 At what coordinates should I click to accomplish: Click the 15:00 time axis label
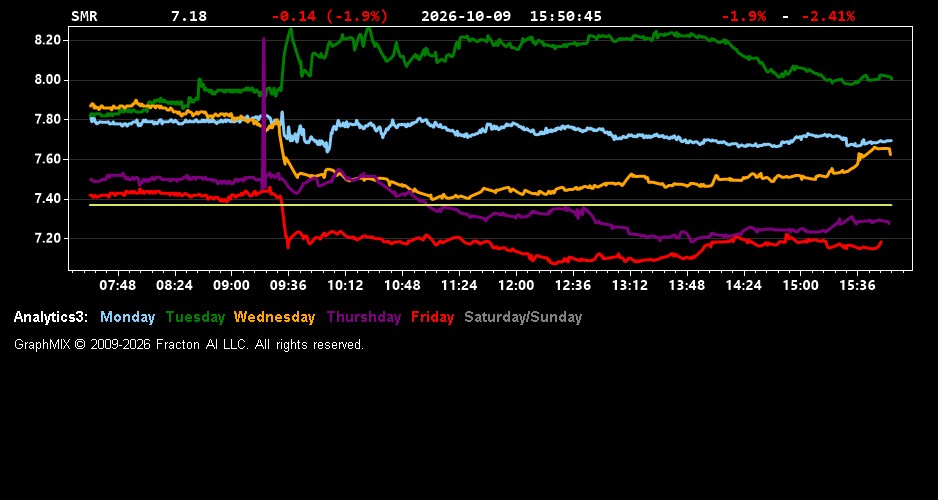[800, 285]
